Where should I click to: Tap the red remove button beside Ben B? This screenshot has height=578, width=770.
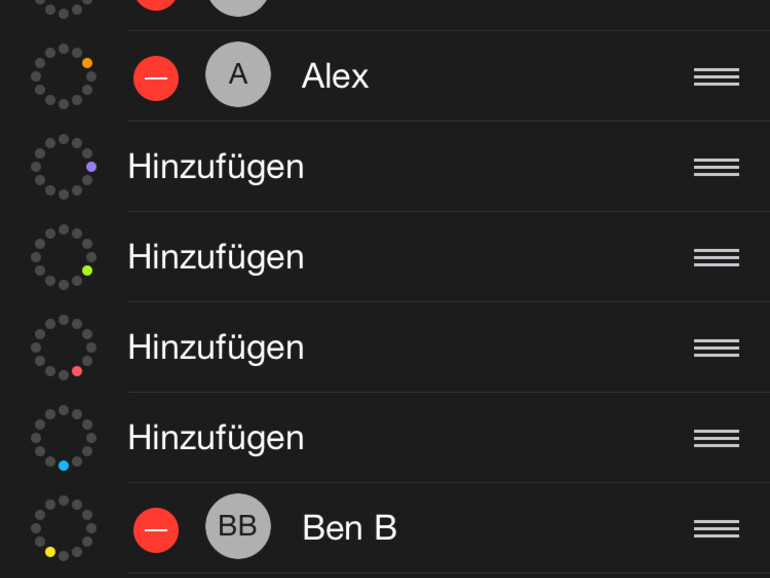[x=156, y=530]
